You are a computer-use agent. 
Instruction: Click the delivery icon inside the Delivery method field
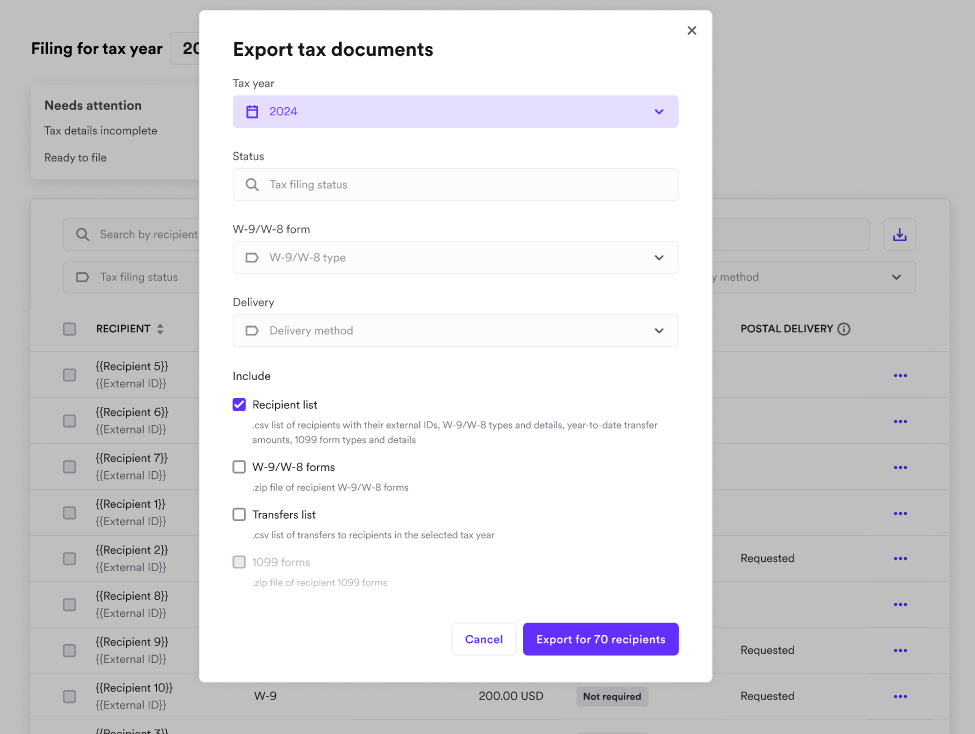click(252, 330)
